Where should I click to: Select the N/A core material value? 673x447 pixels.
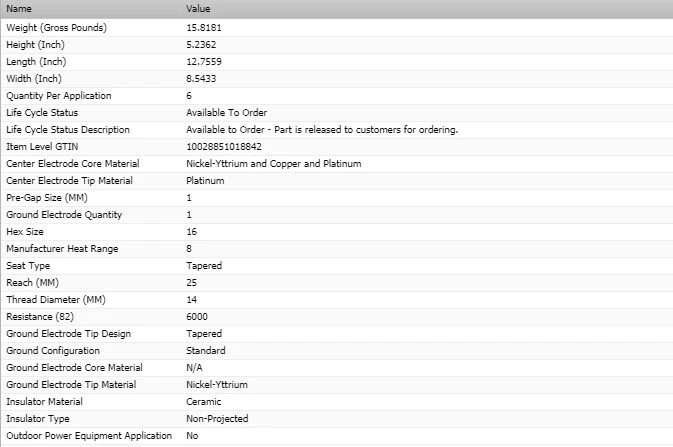coord(194,368)
